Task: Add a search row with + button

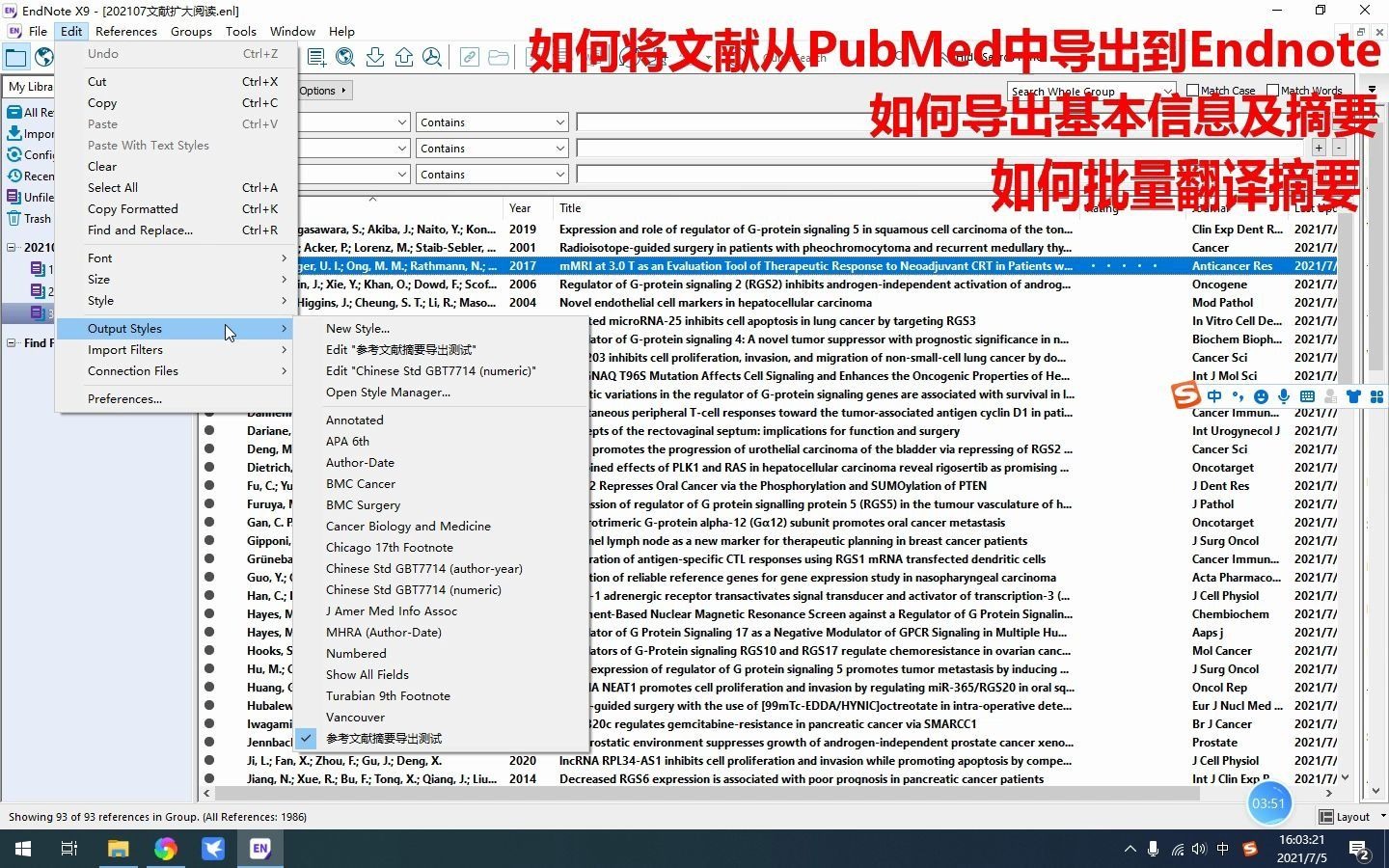Action: tap(1319, 148)
